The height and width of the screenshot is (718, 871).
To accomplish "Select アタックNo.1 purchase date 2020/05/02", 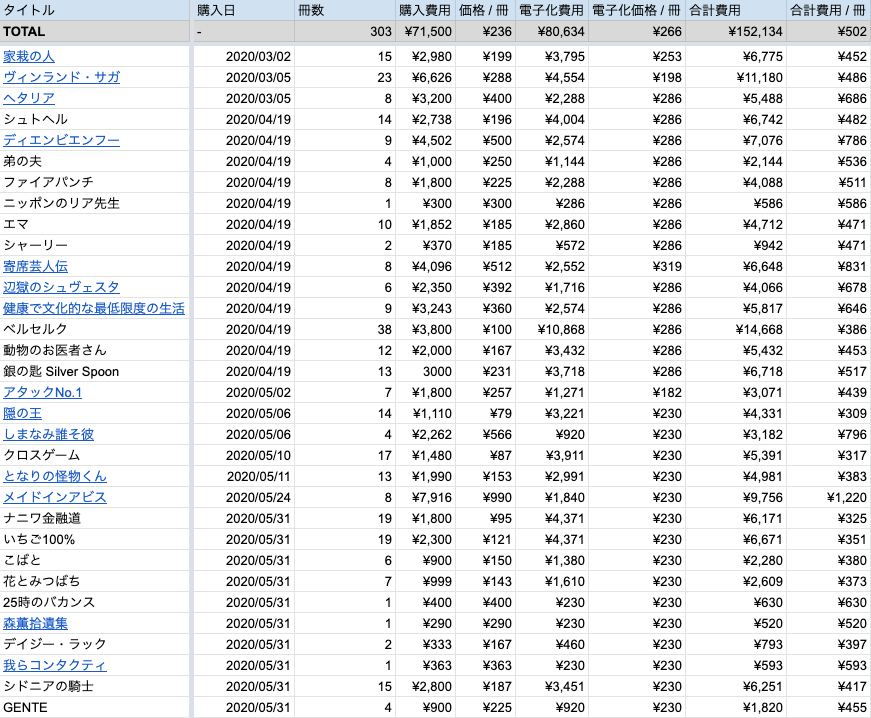I will [244, 393].
